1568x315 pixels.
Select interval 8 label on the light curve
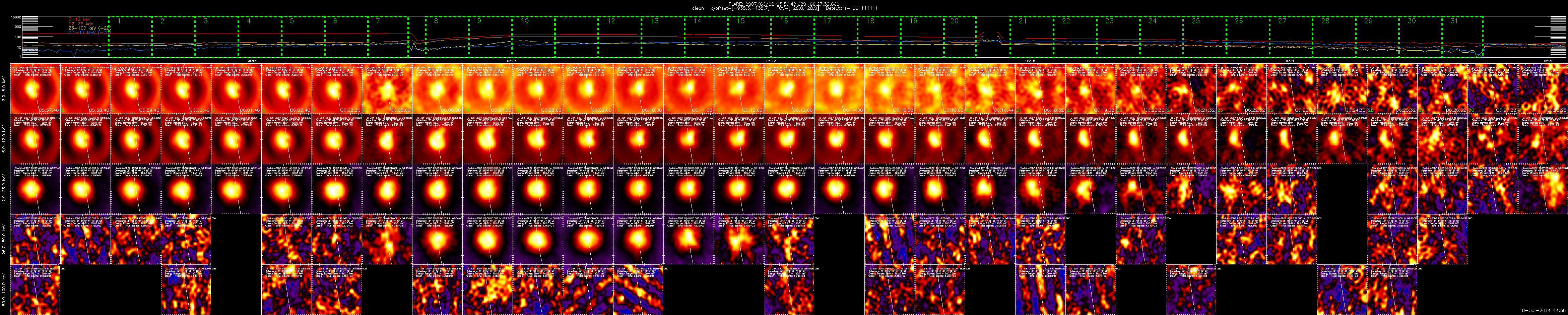click(x=436, y=21)
